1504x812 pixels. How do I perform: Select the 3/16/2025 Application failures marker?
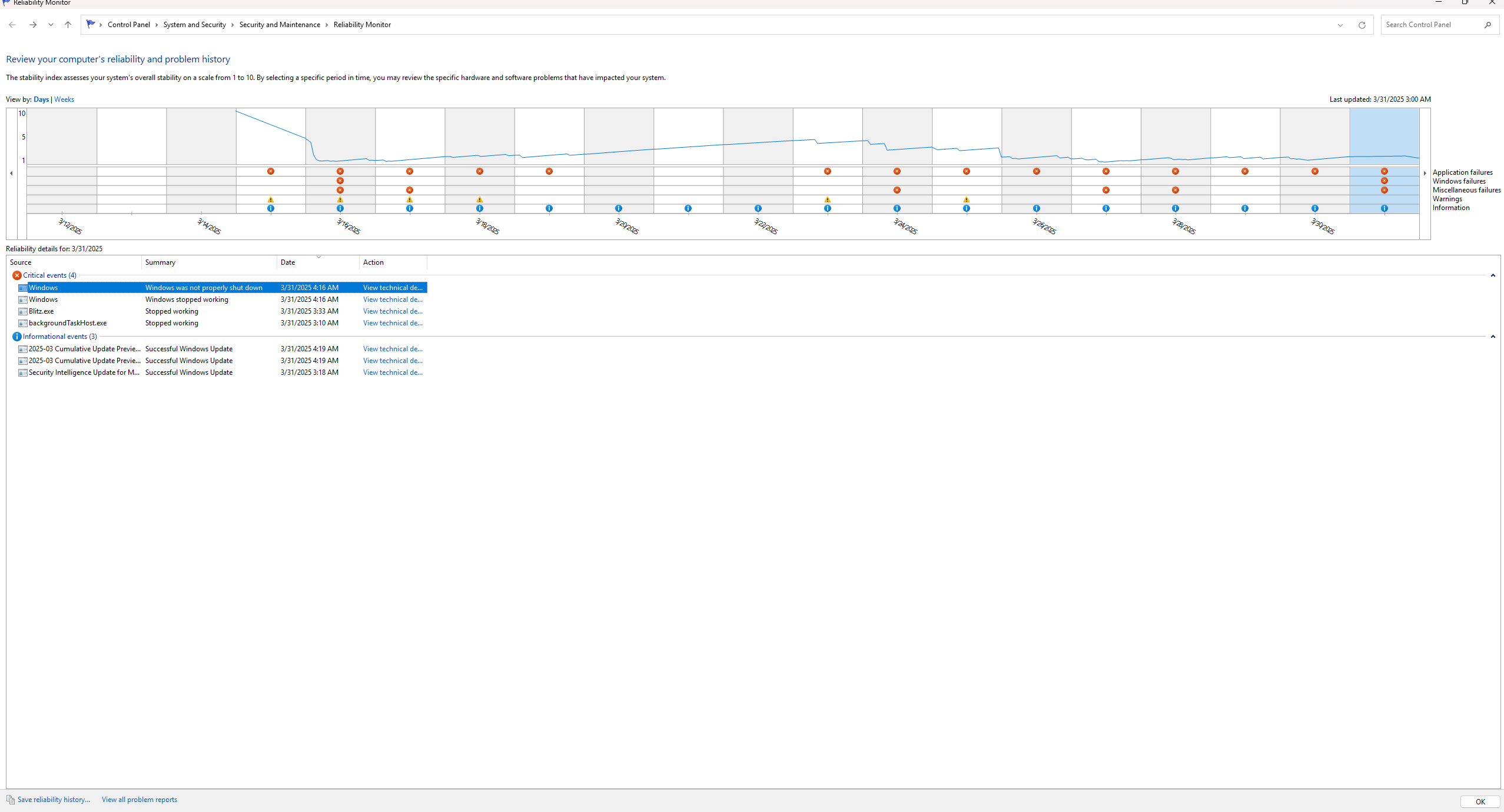[x=340, y=171]
